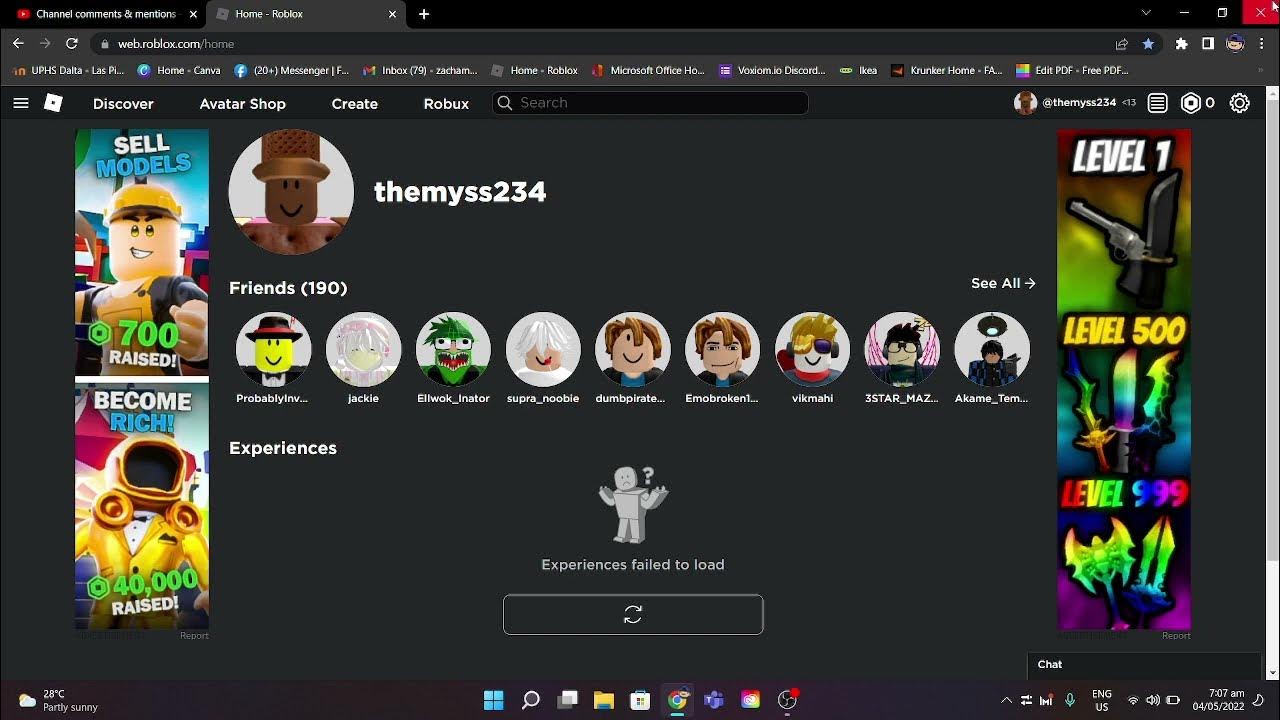
Task: Open jackie friend avatar
Action: point(363,349)
